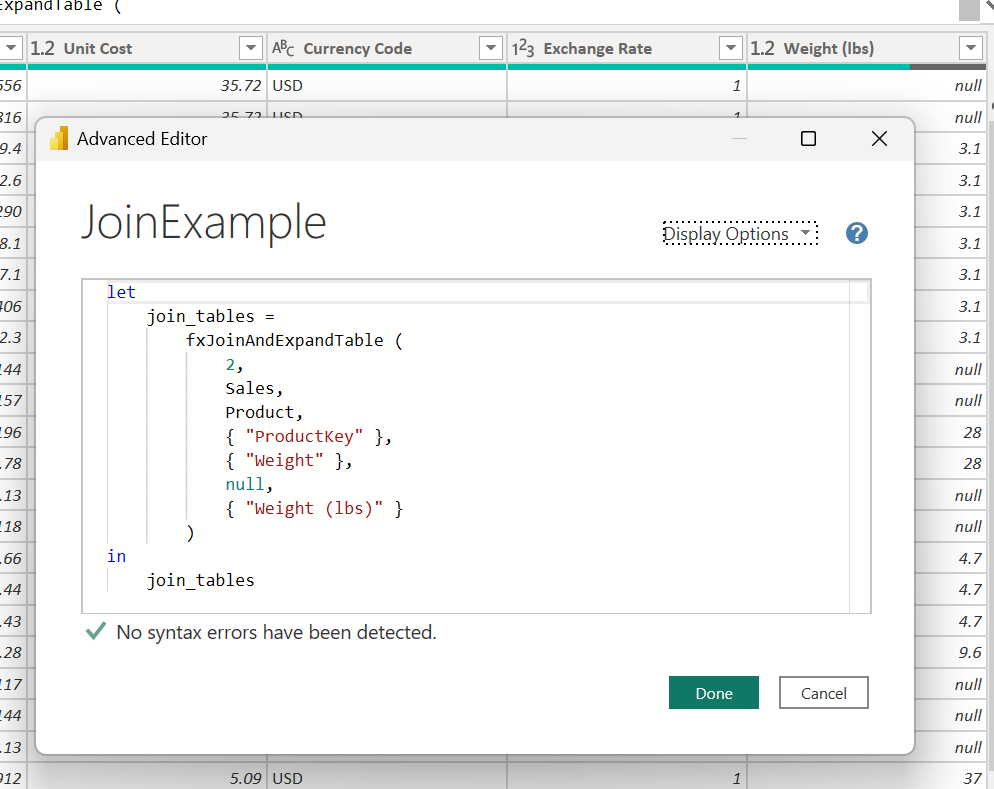Click the code editor's vertical scrollbar track

click(x=859, y=450)
